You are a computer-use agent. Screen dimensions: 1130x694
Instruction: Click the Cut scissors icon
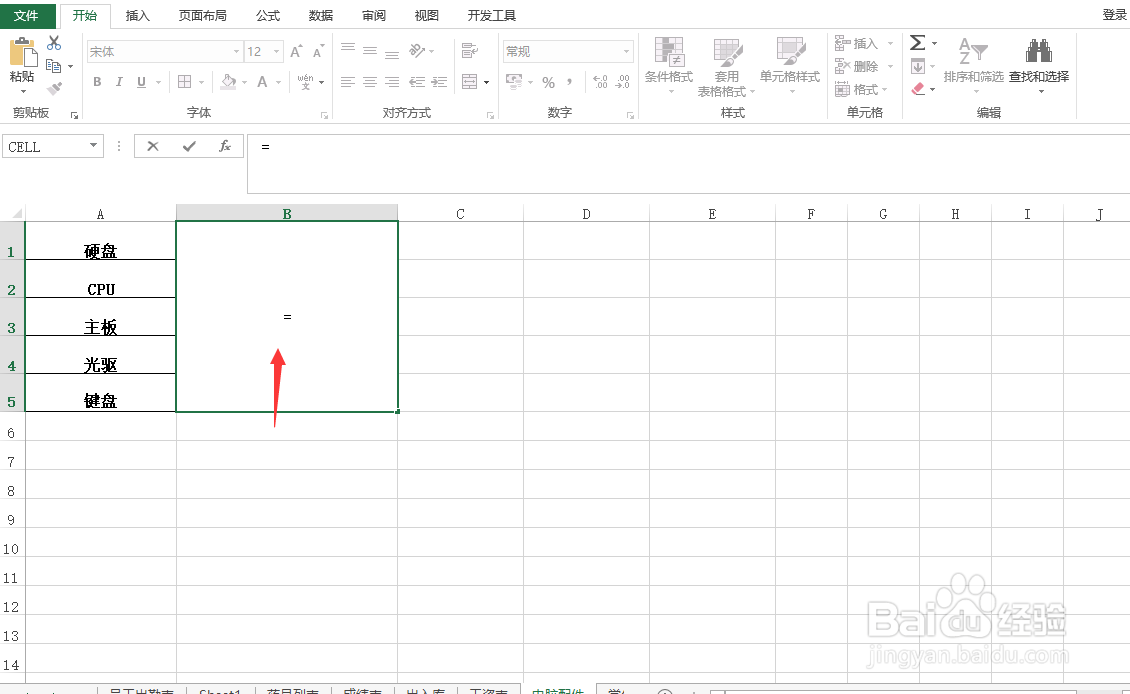coord(54,43)
